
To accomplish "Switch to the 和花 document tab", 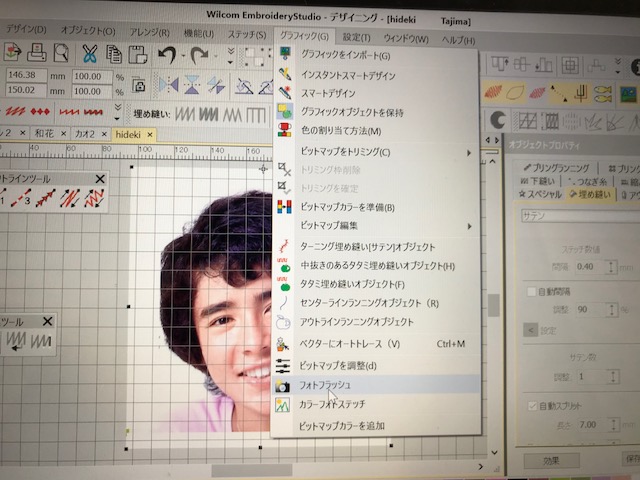I will tap(44, 133).
